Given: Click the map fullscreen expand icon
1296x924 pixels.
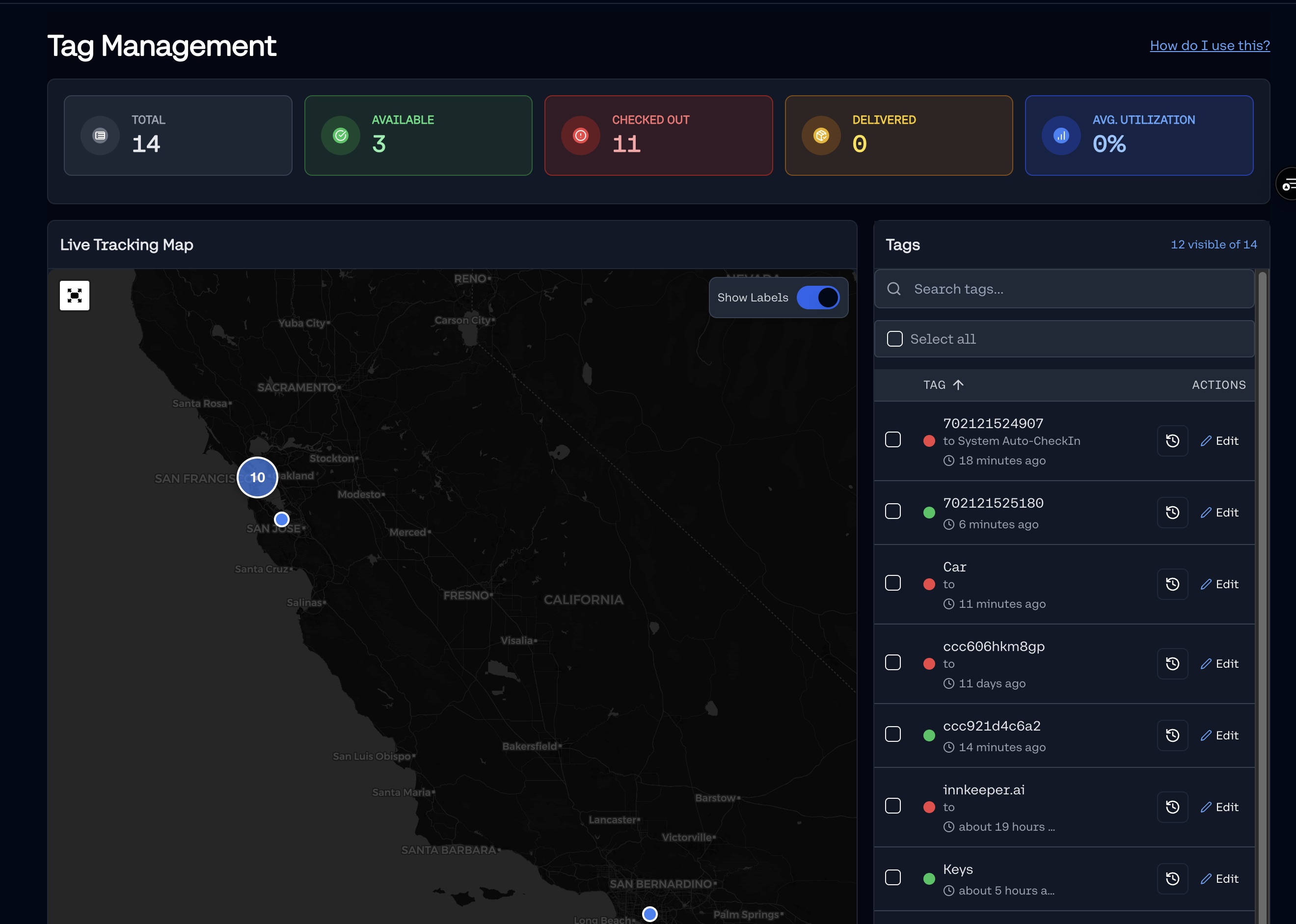Looking at the screenshot, I should (x=75, y=295).
